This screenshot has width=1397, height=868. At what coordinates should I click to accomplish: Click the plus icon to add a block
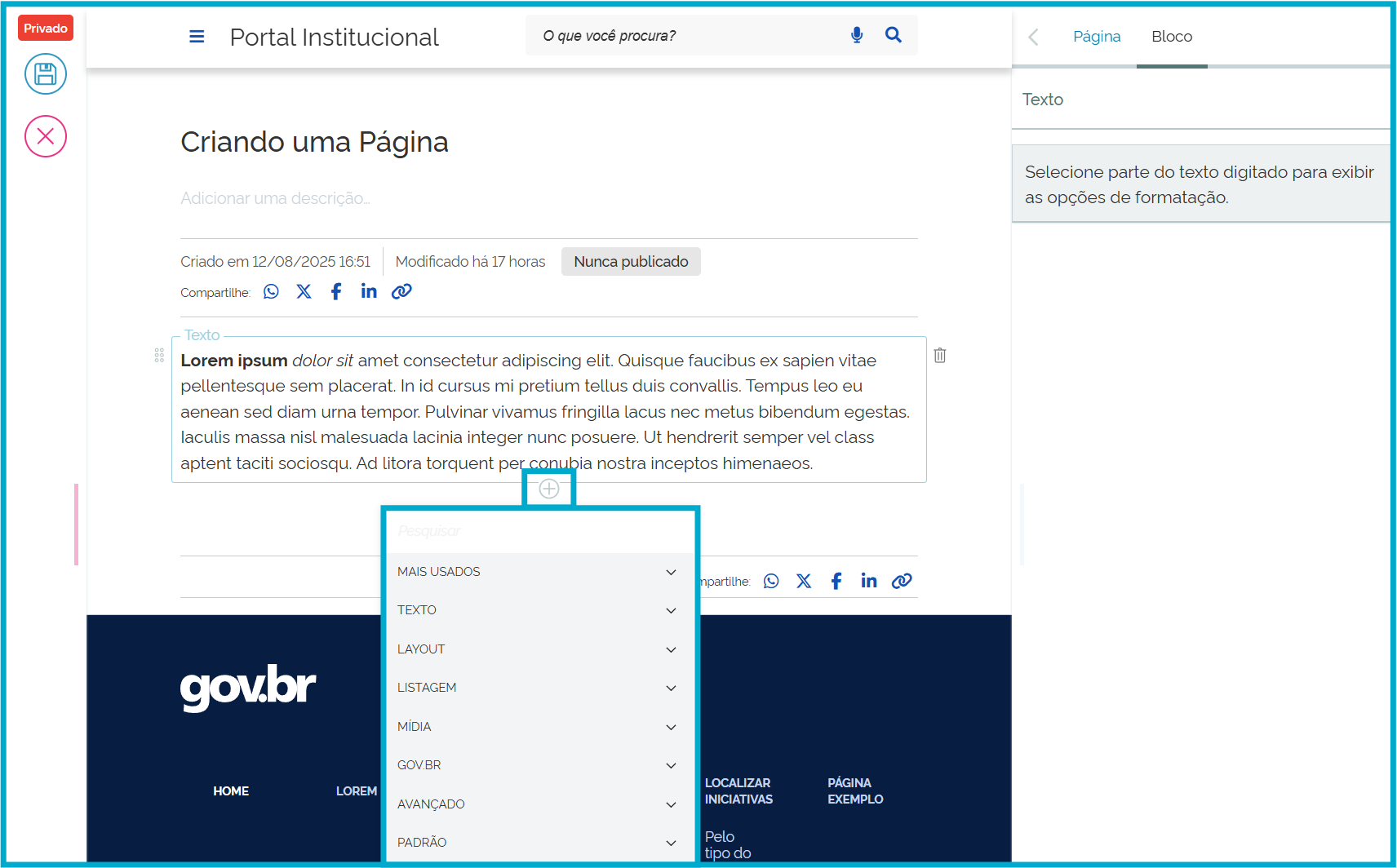pyautogui.click(x=548, y=489)
